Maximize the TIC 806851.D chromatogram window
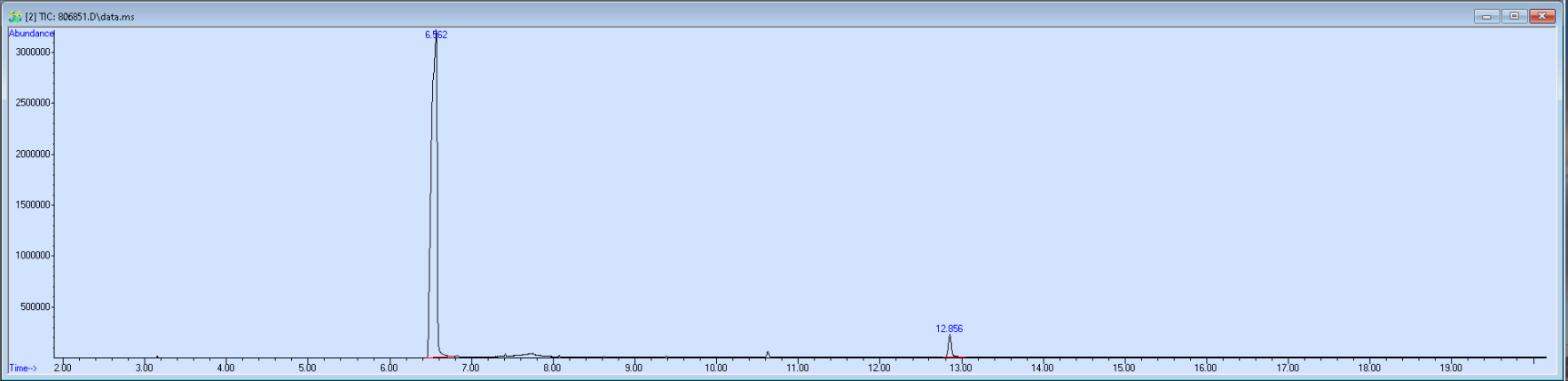The image size is (1568, 381). (x=1514, y=16)
